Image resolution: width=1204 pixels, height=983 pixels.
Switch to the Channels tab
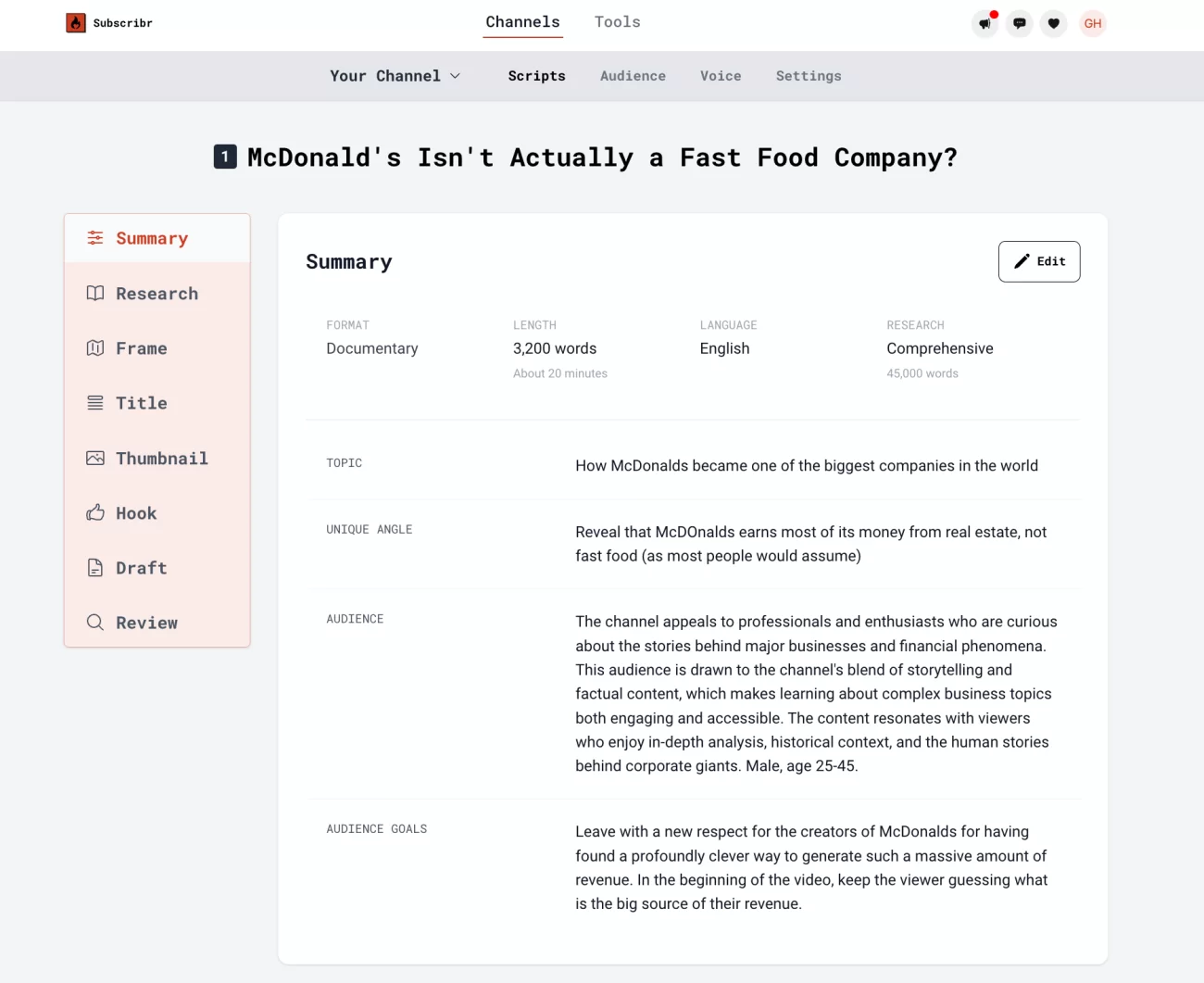click(522, 22)
